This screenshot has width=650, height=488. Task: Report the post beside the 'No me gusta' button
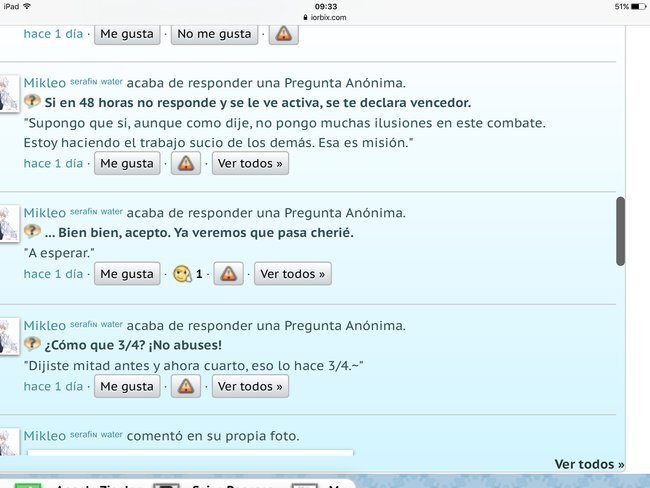point(283,34)
